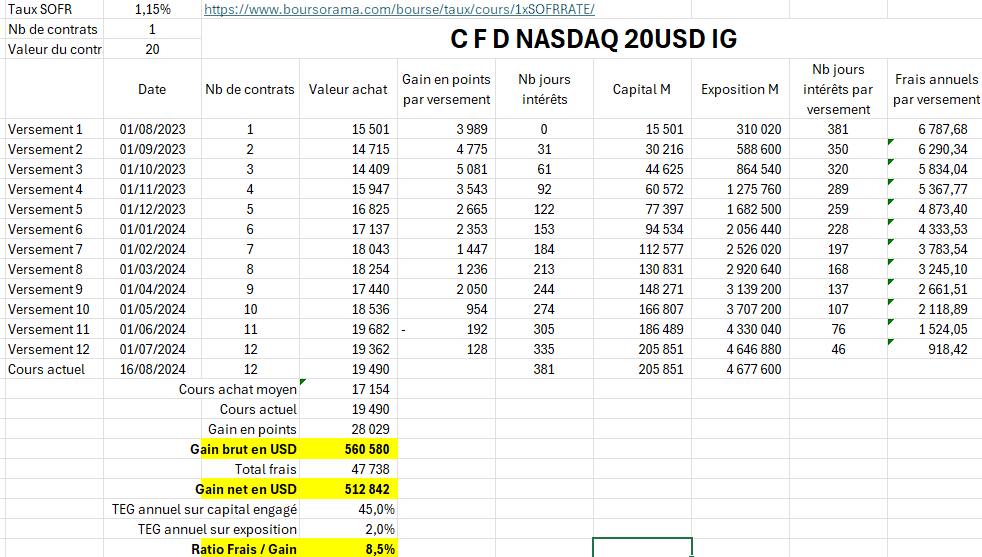Click annual fees cell 3 783,54
This screenshot has width=982, height=557.
tap(935, 249)
